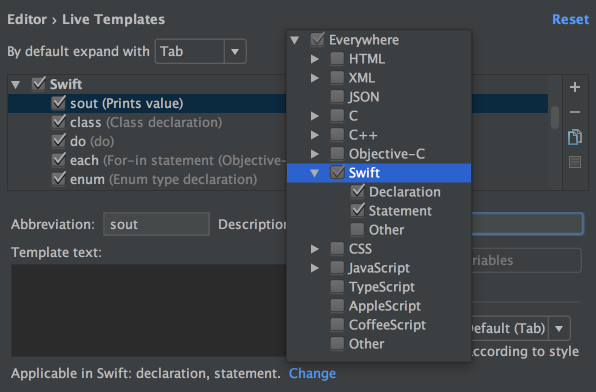Enable the JSON context checkbox

coord(337,97)
